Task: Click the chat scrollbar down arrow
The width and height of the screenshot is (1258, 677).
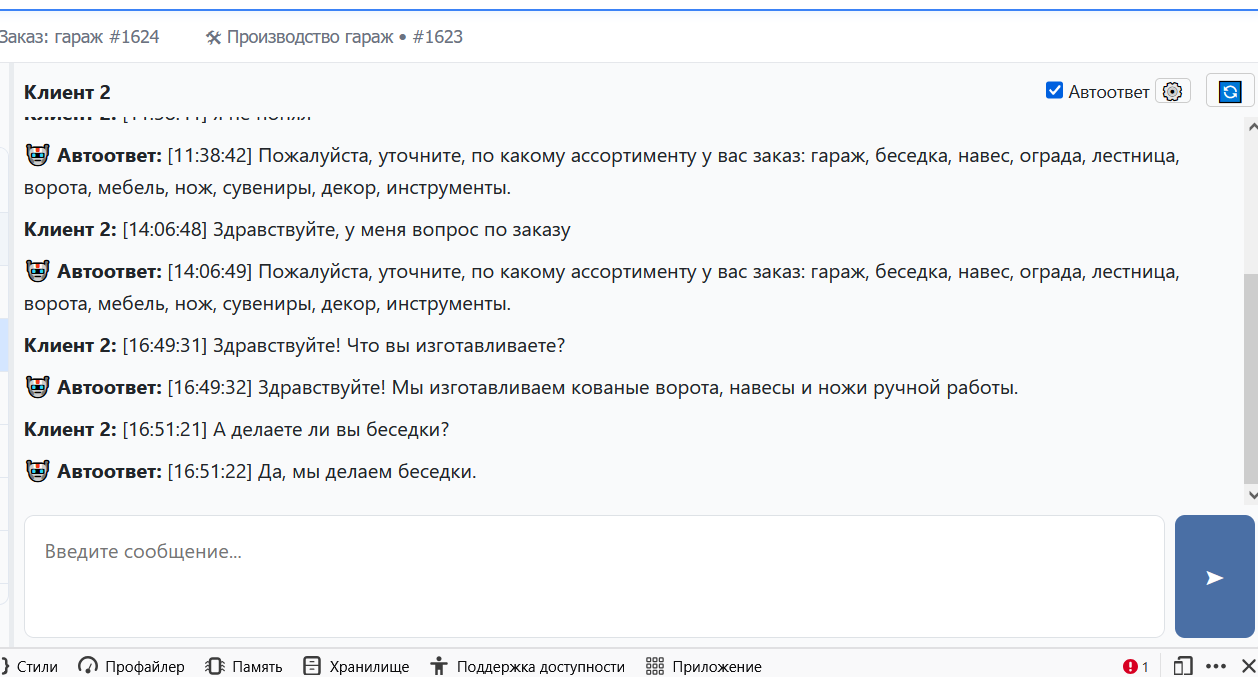Action: [x=1251, y=495]
